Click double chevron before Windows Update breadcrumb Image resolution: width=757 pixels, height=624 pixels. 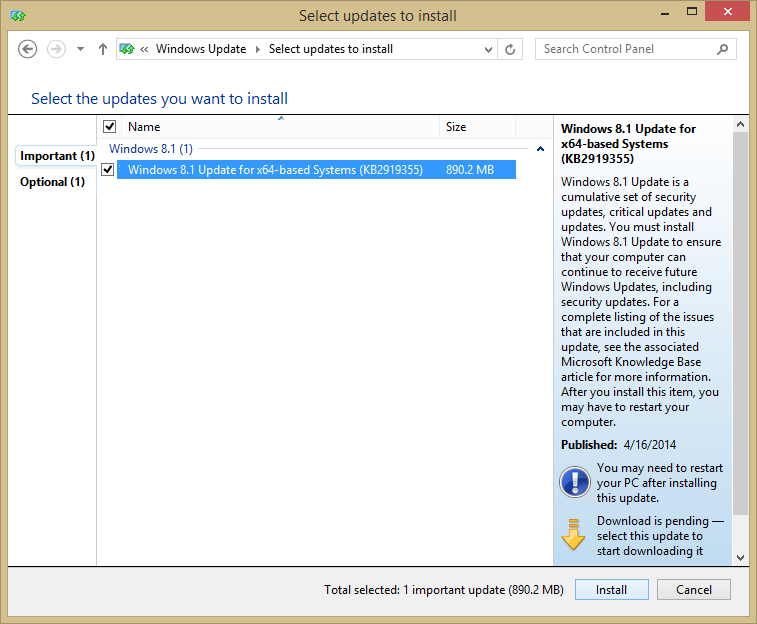pyautogui.click(x=144, y=49)
